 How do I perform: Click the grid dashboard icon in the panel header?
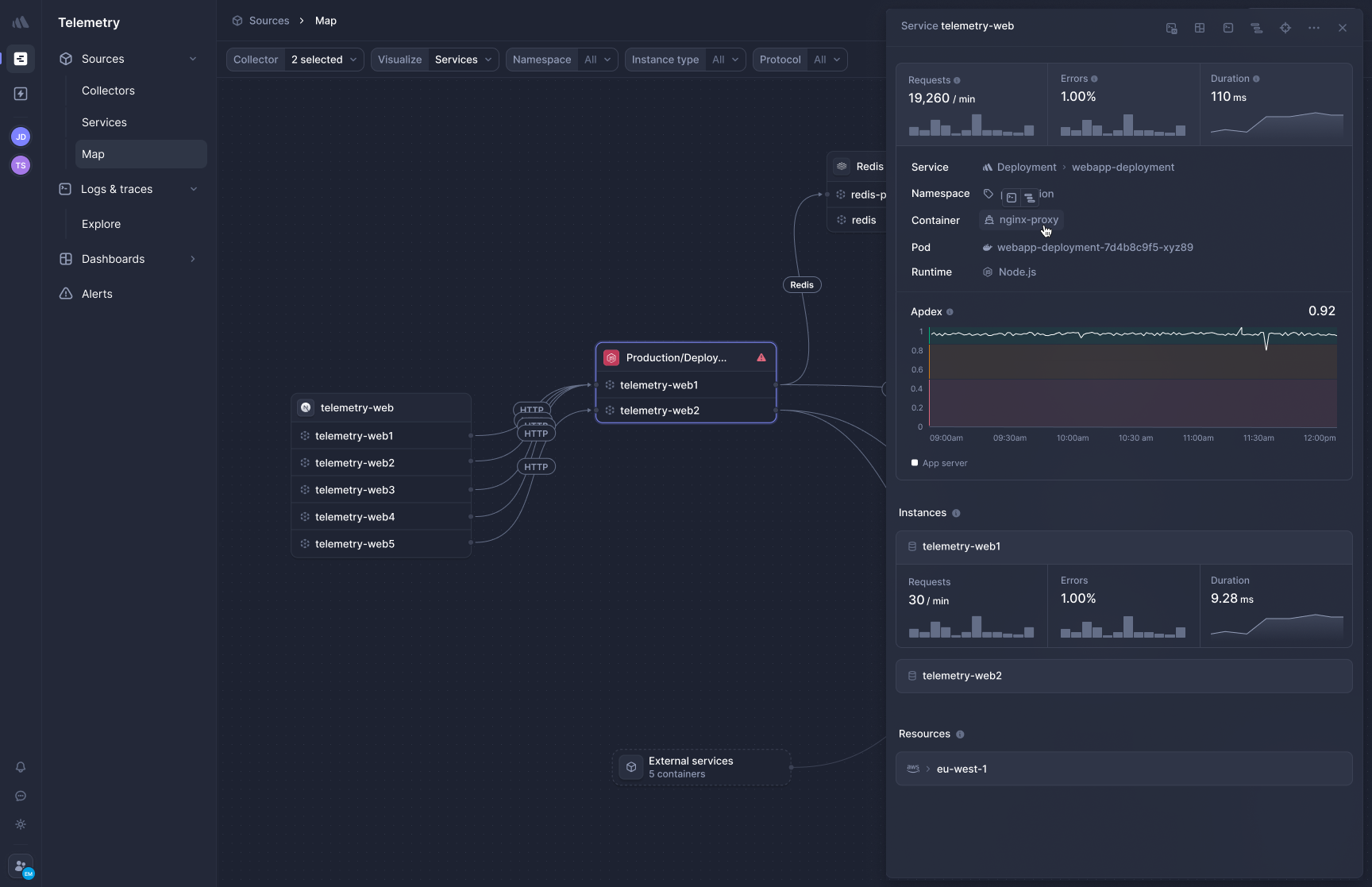tap(1199, 27)
